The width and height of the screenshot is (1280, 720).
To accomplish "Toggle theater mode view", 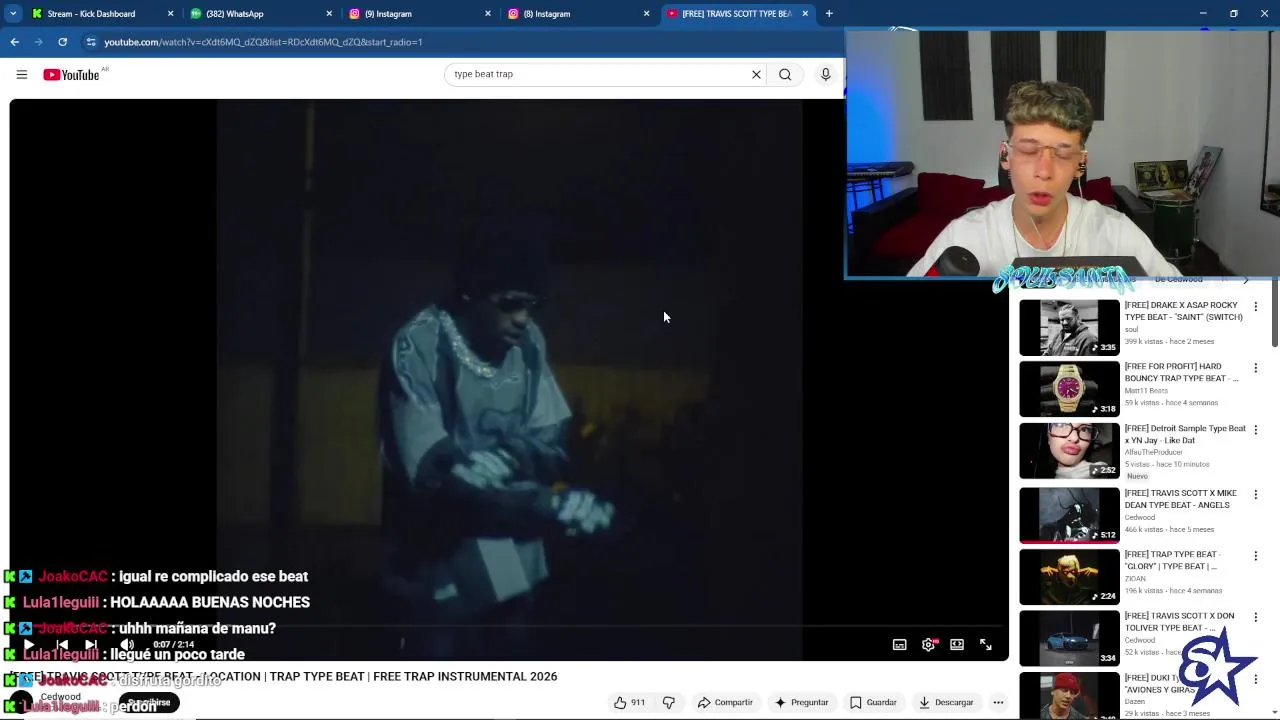I will (x=957, y=645).
